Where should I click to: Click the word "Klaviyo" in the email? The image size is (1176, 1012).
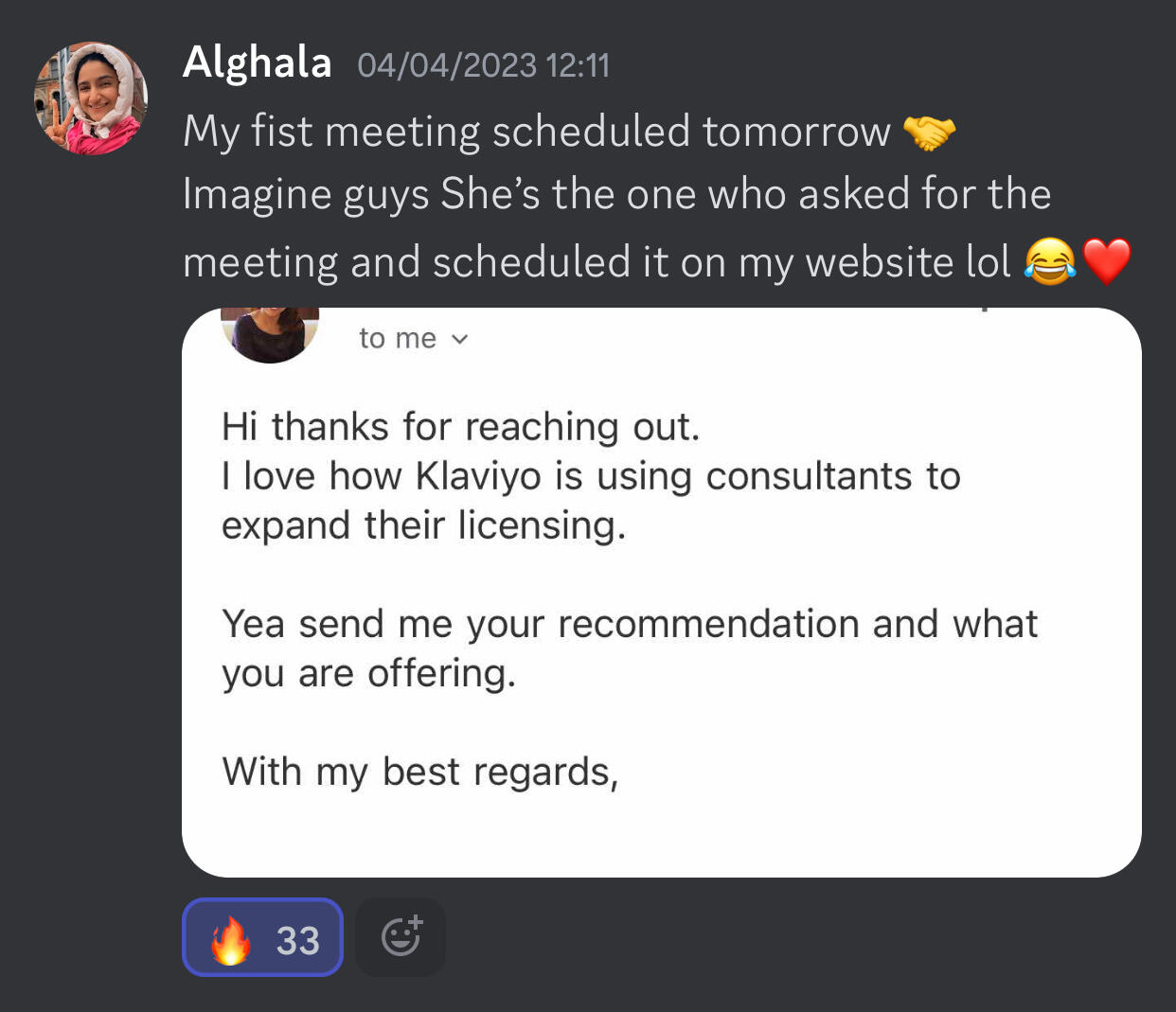[x=478, y=476]
